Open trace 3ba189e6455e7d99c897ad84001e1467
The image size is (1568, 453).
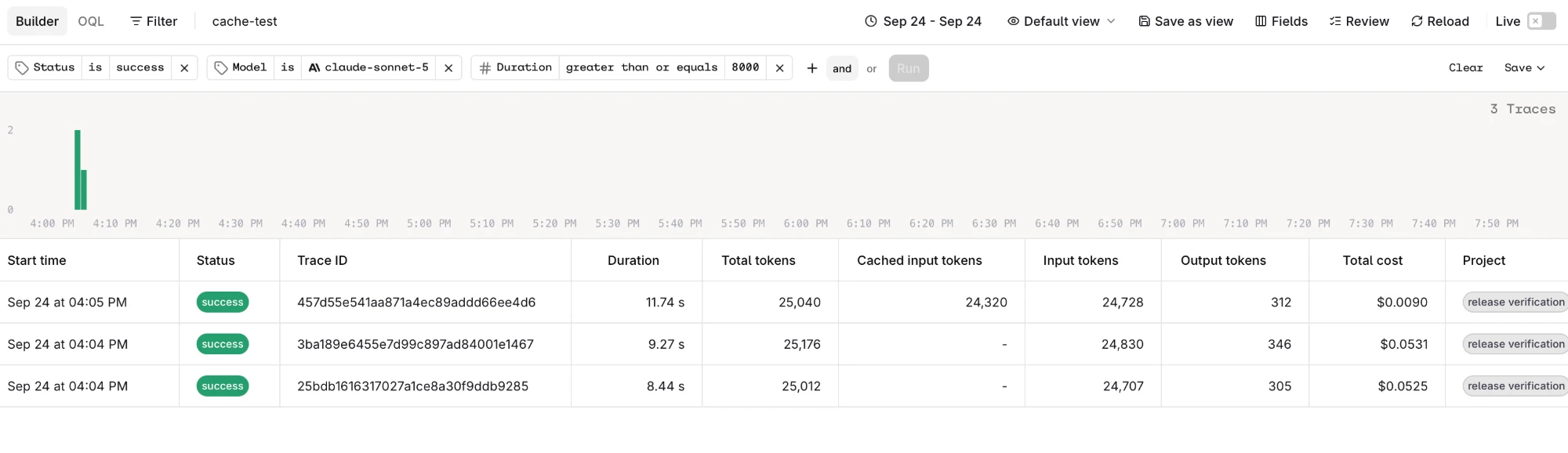[416, 344]
